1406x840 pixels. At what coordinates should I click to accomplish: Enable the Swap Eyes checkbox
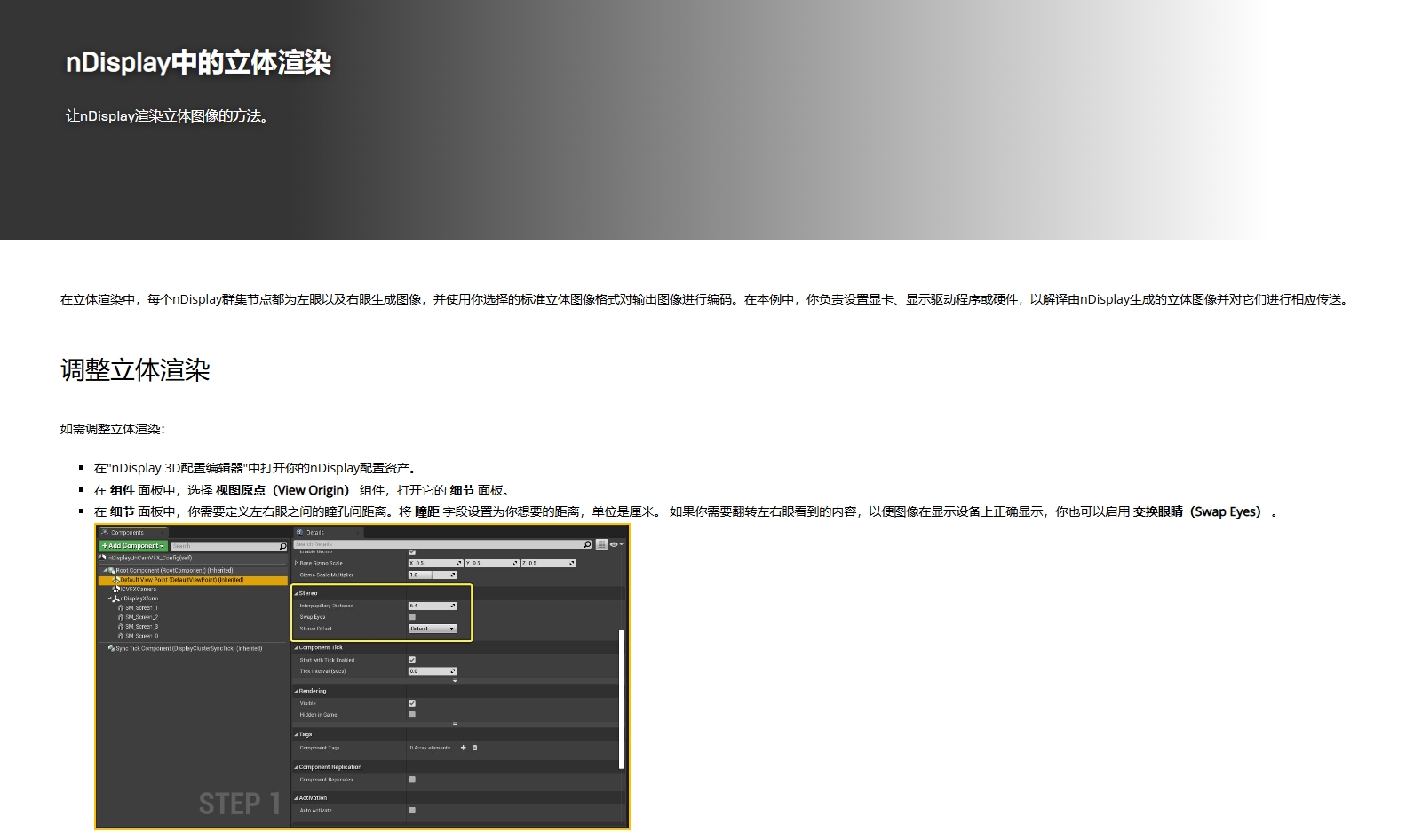tap(411, 617)
